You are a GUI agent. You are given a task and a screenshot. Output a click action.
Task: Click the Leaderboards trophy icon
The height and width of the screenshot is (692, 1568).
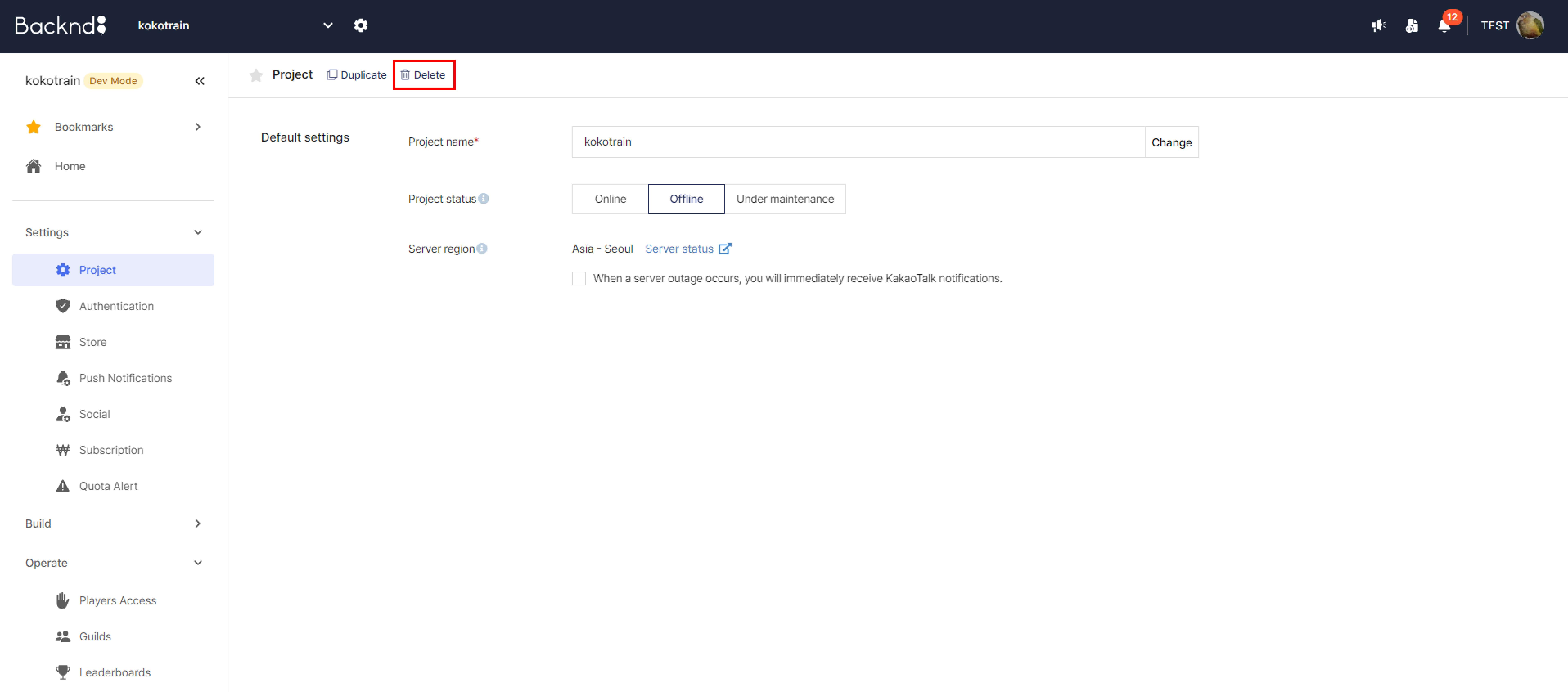pos(63,672)
